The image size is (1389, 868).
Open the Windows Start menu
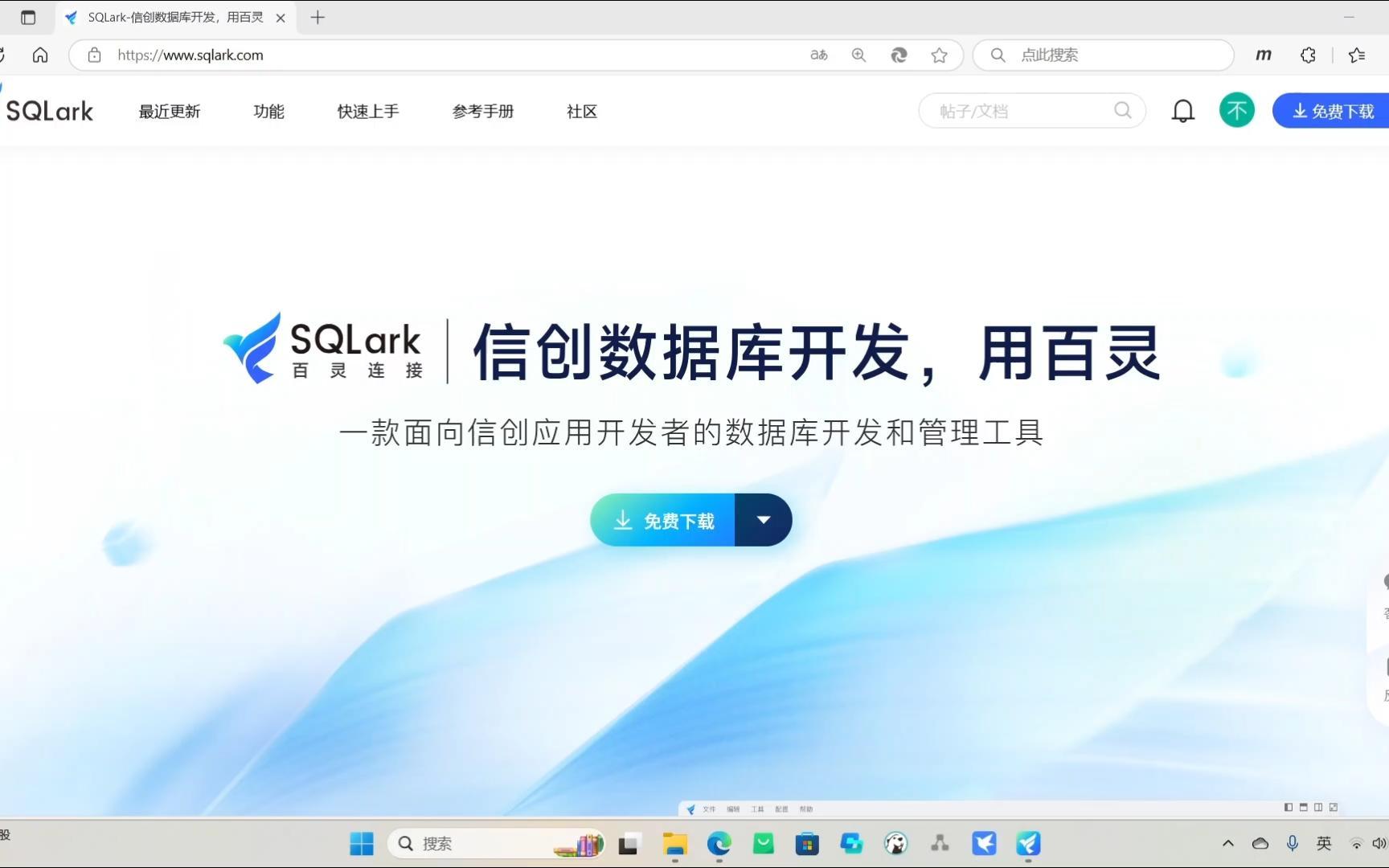pos(362,843)
